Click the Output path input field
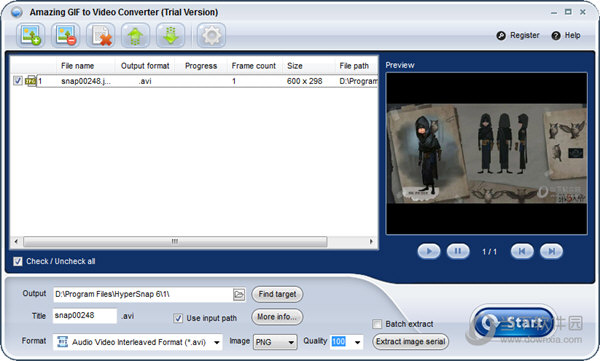 pyautogui.click(x=143, y=294)
